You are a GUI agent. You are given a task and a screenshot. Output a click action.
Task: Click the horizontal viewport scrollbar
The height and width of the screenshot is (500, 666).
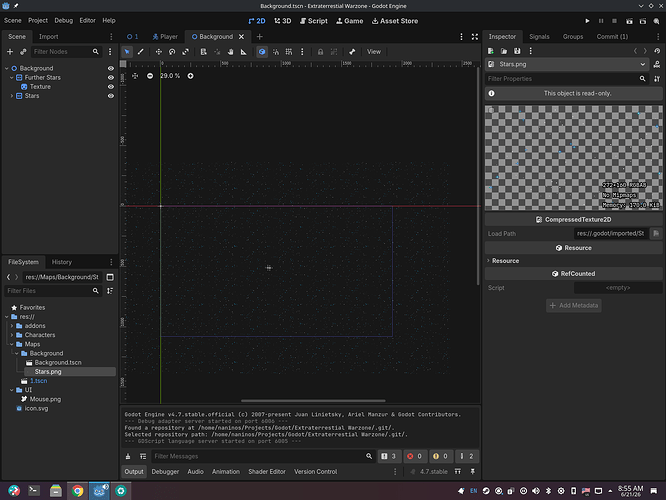click(313, 401)
